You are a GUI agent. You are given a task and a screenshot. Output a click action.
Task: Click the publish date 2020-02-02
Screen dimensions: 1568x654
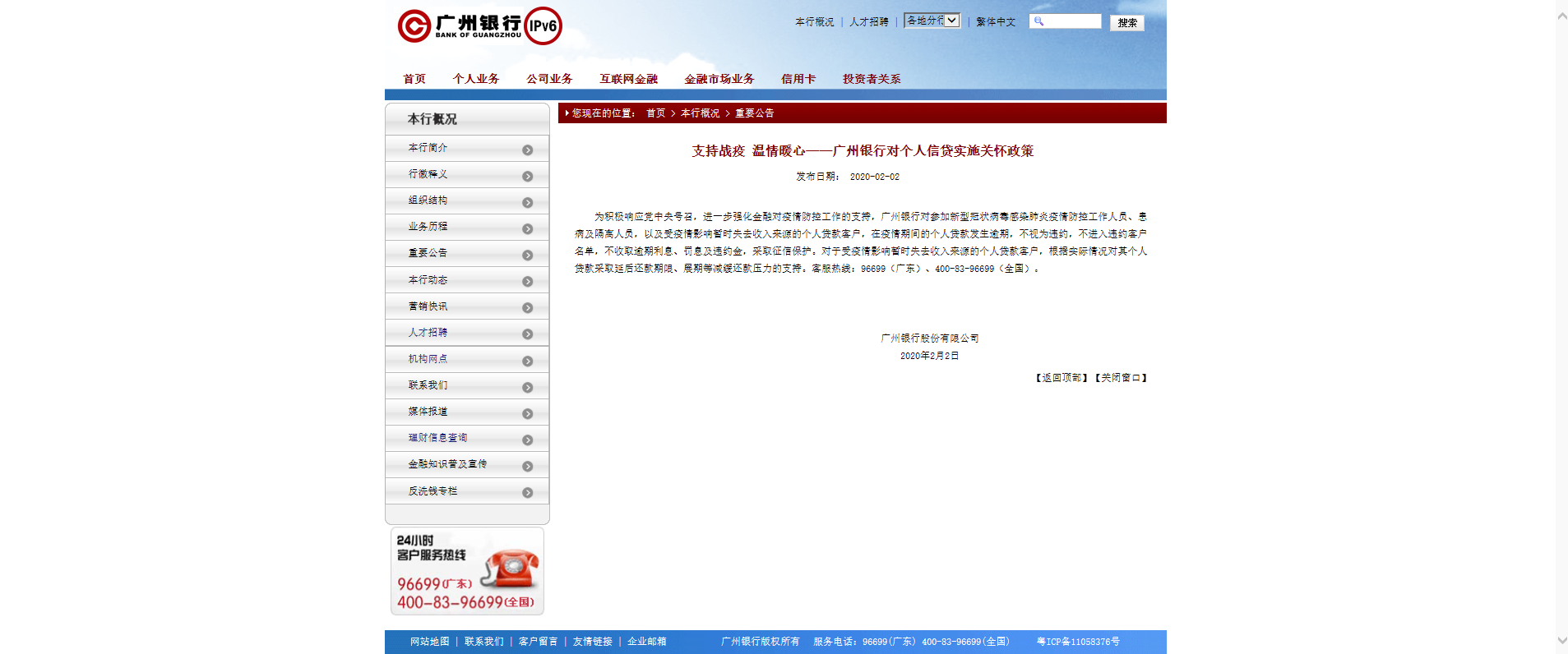click(x=874, y=177)
